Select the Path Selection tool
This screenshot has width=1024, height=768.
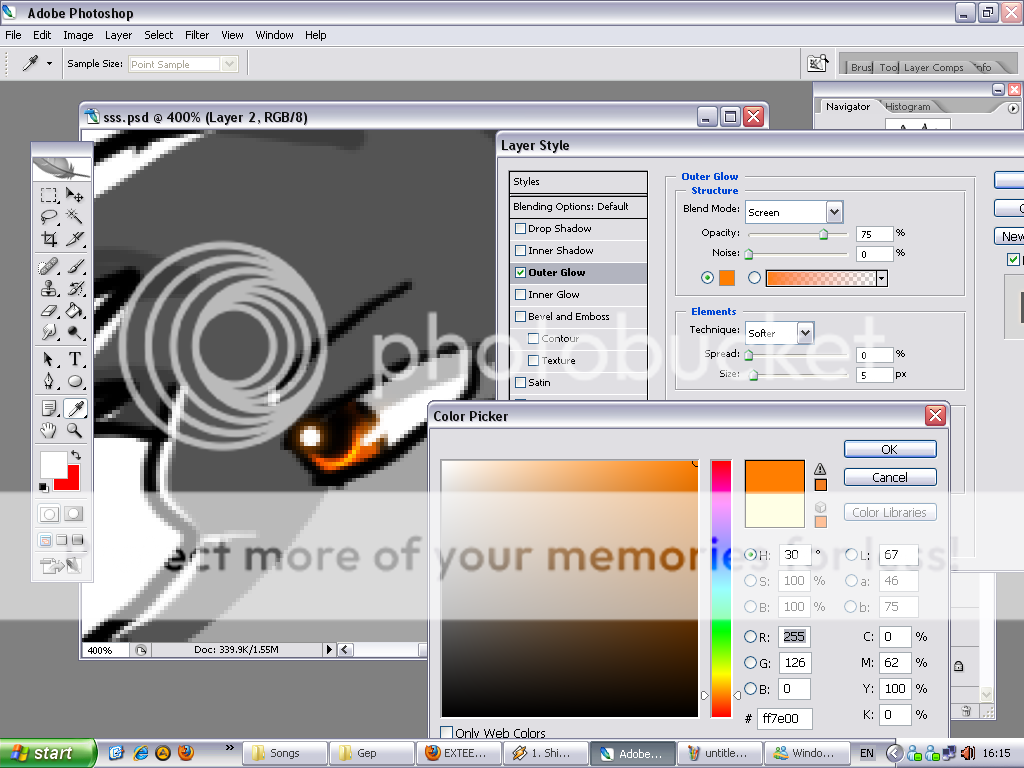click(x=48, y=359)
